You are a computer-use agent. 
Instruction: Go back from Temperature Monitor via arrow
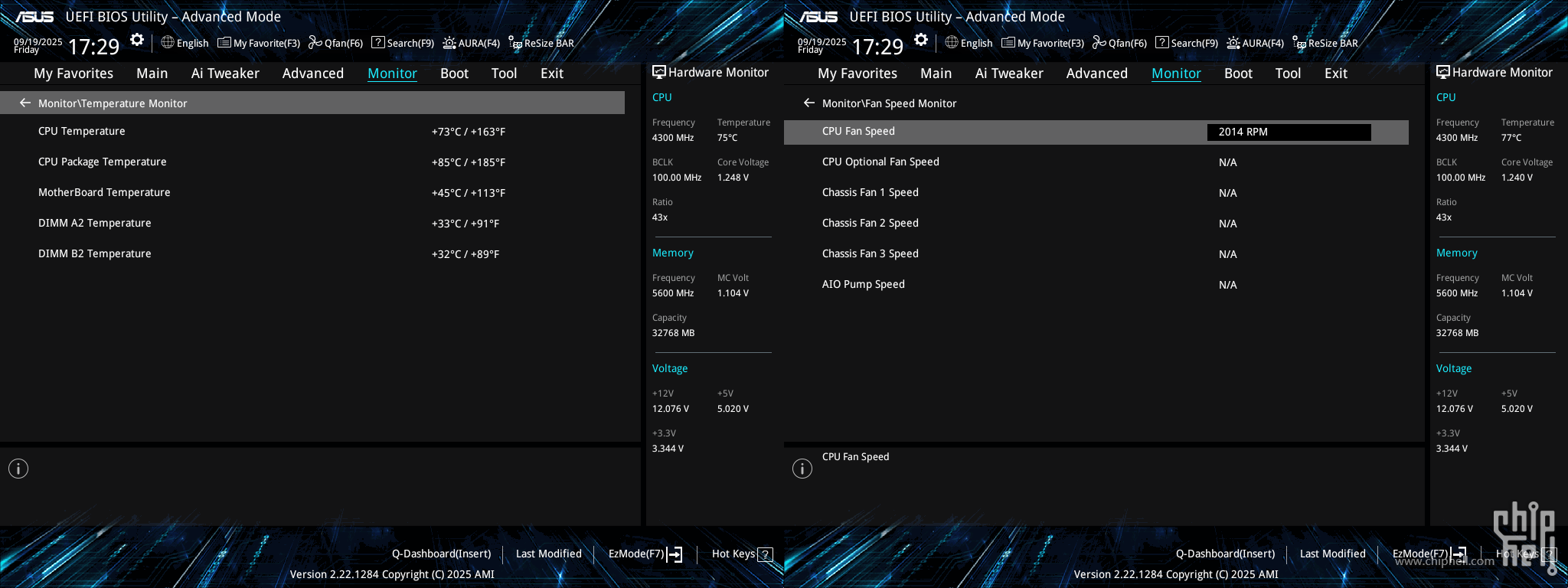[25, 103]
